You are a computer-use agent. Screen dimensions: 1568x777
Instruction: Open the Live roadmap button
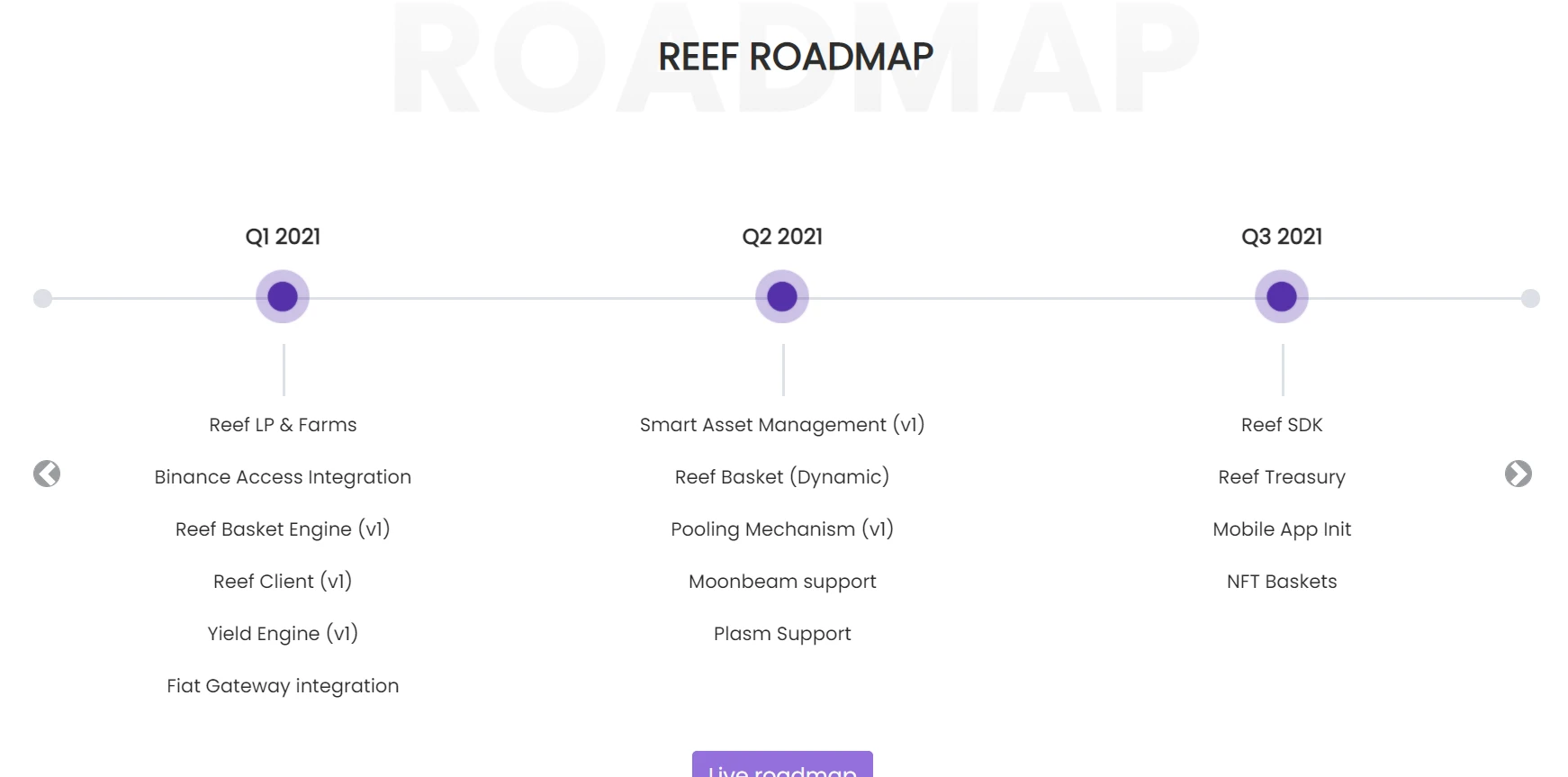coord(782,766)
